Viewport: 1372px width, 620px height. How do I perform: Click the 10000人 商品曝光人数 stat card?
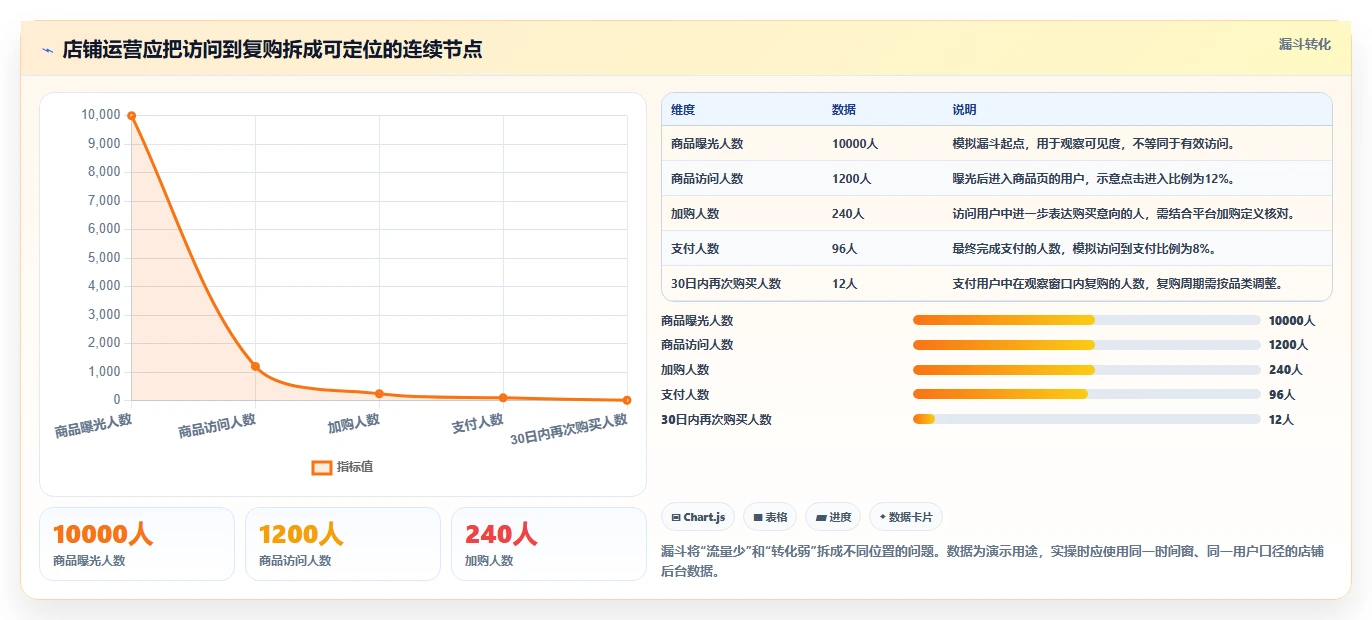[137, 544]
